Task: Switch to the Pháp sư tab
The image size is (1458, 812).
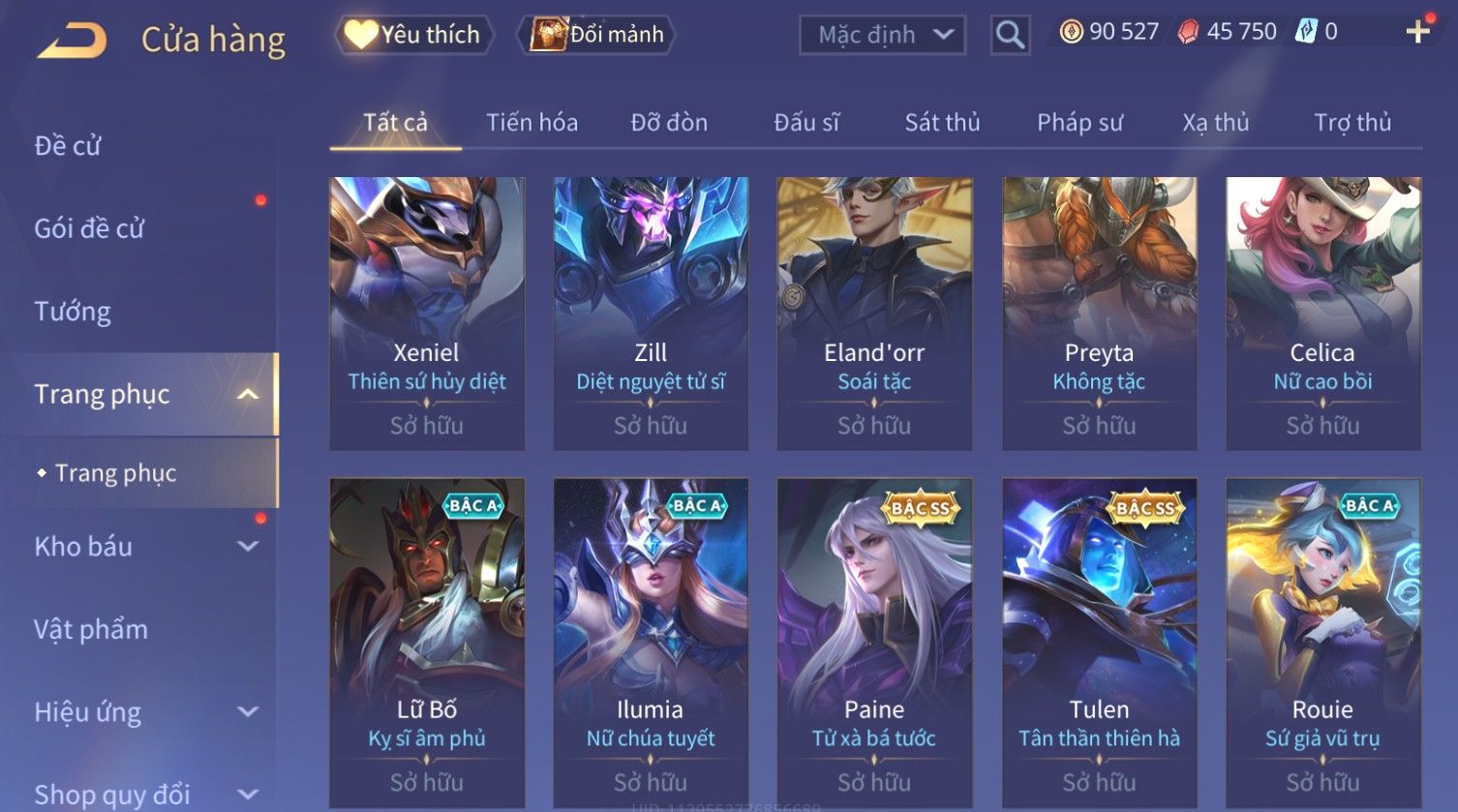Action: [x=1079, y=123]
